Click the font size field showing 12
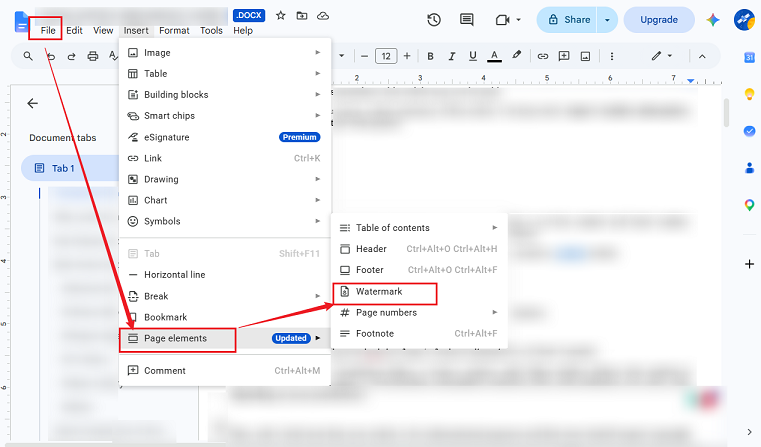761x447 pixels. (386, 56)
